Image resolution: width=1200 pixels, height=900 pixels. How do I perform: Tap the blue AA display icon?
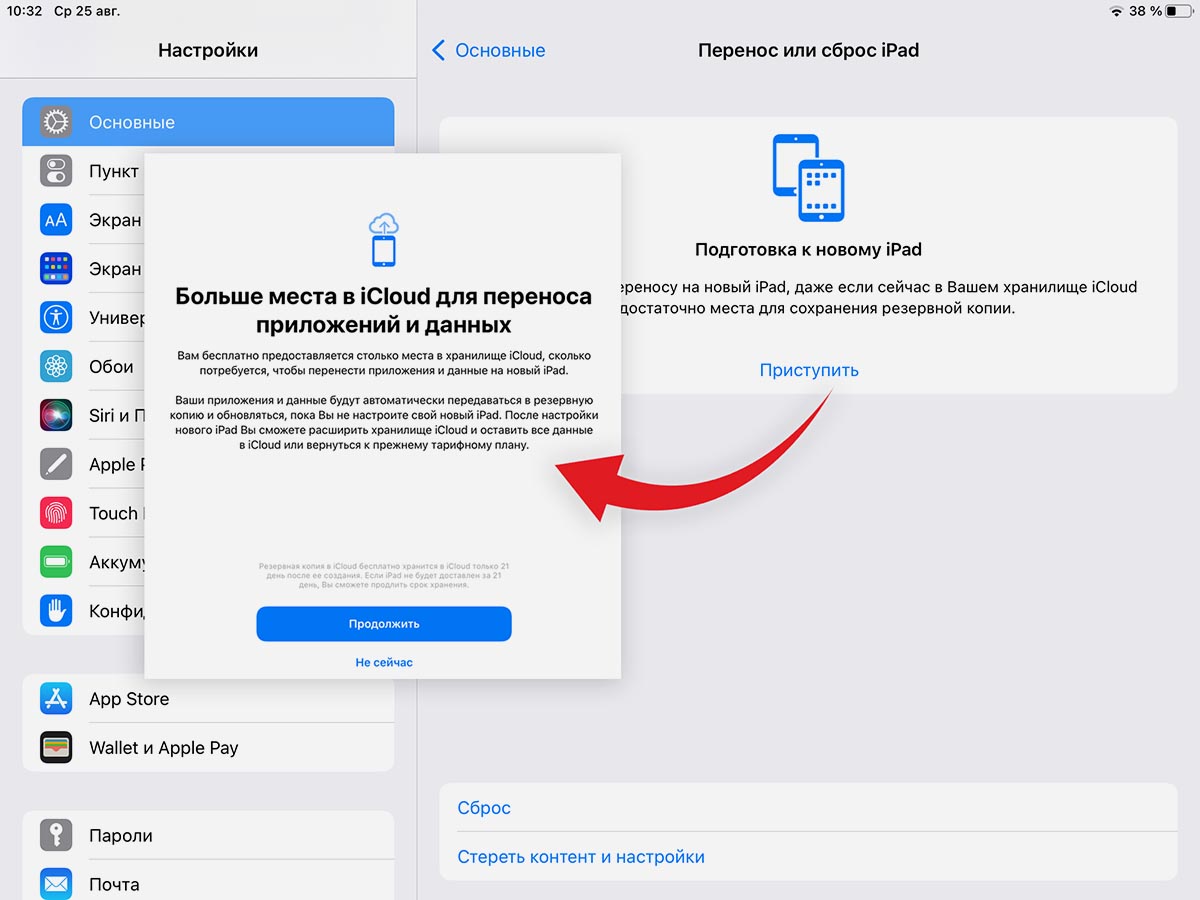click(x=56, y=220)
